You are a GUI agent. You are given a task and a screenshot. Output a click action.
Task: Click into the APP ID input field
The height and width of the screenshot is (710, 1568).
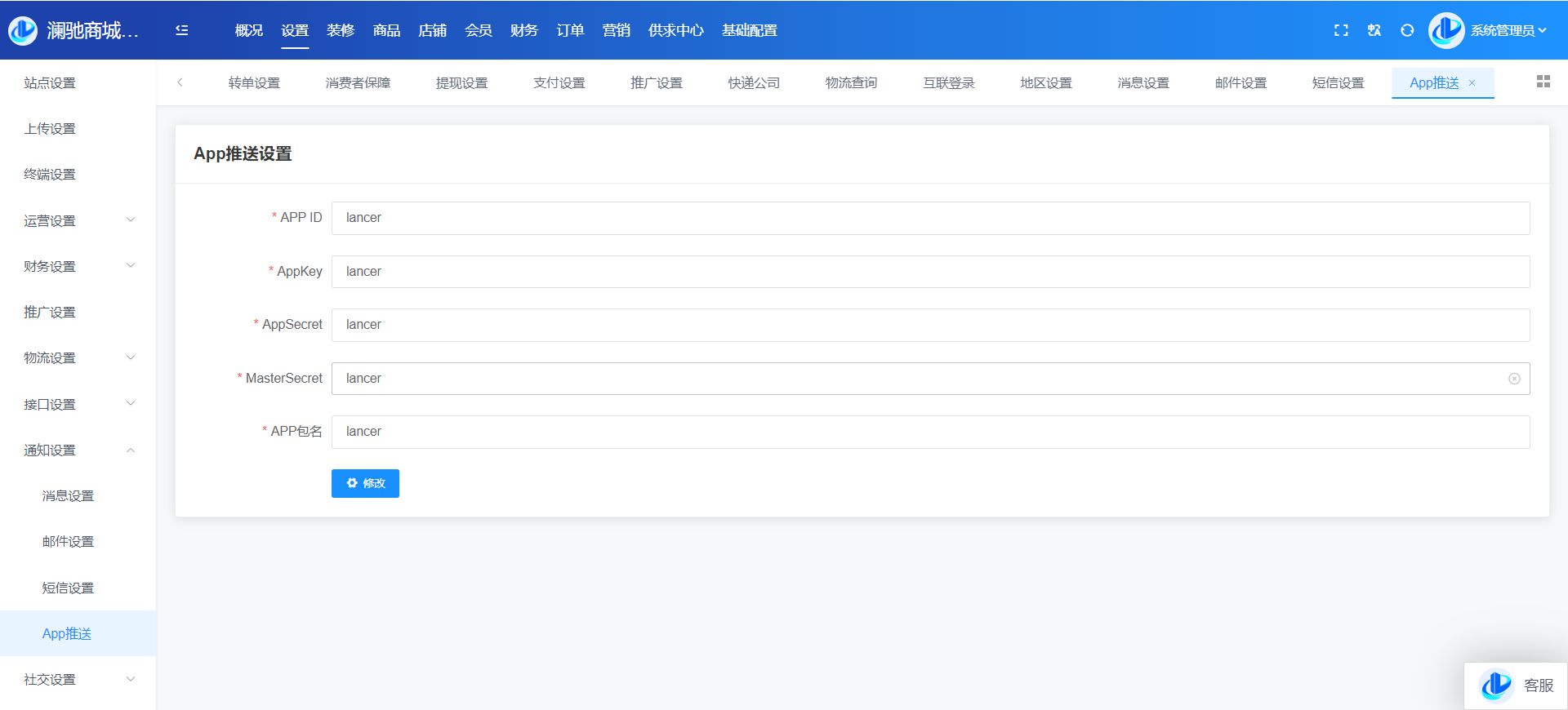(930, 218)
